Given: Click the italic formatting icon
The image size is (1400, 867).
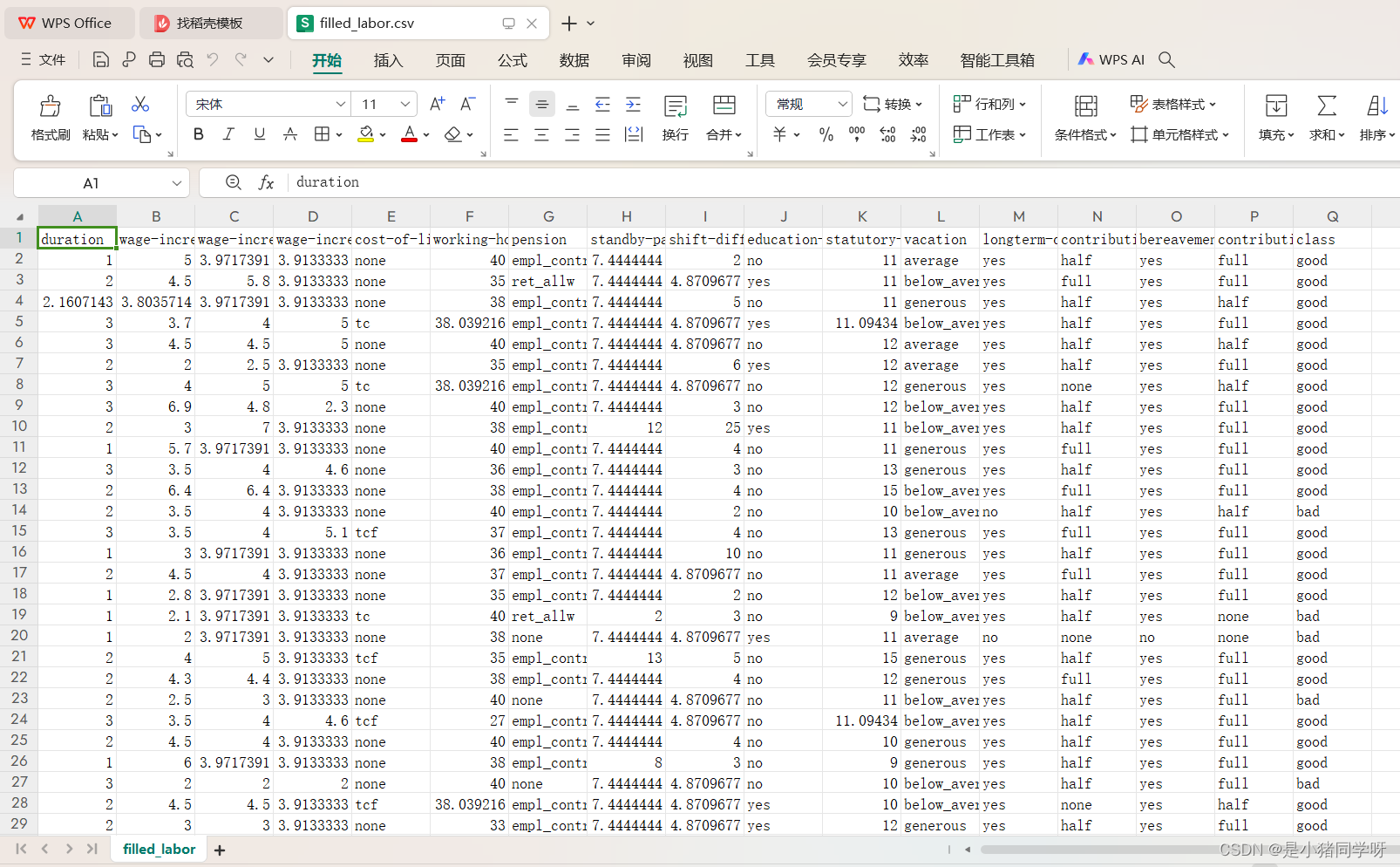Looking at the screenshot, I should (x=228, y=134).
